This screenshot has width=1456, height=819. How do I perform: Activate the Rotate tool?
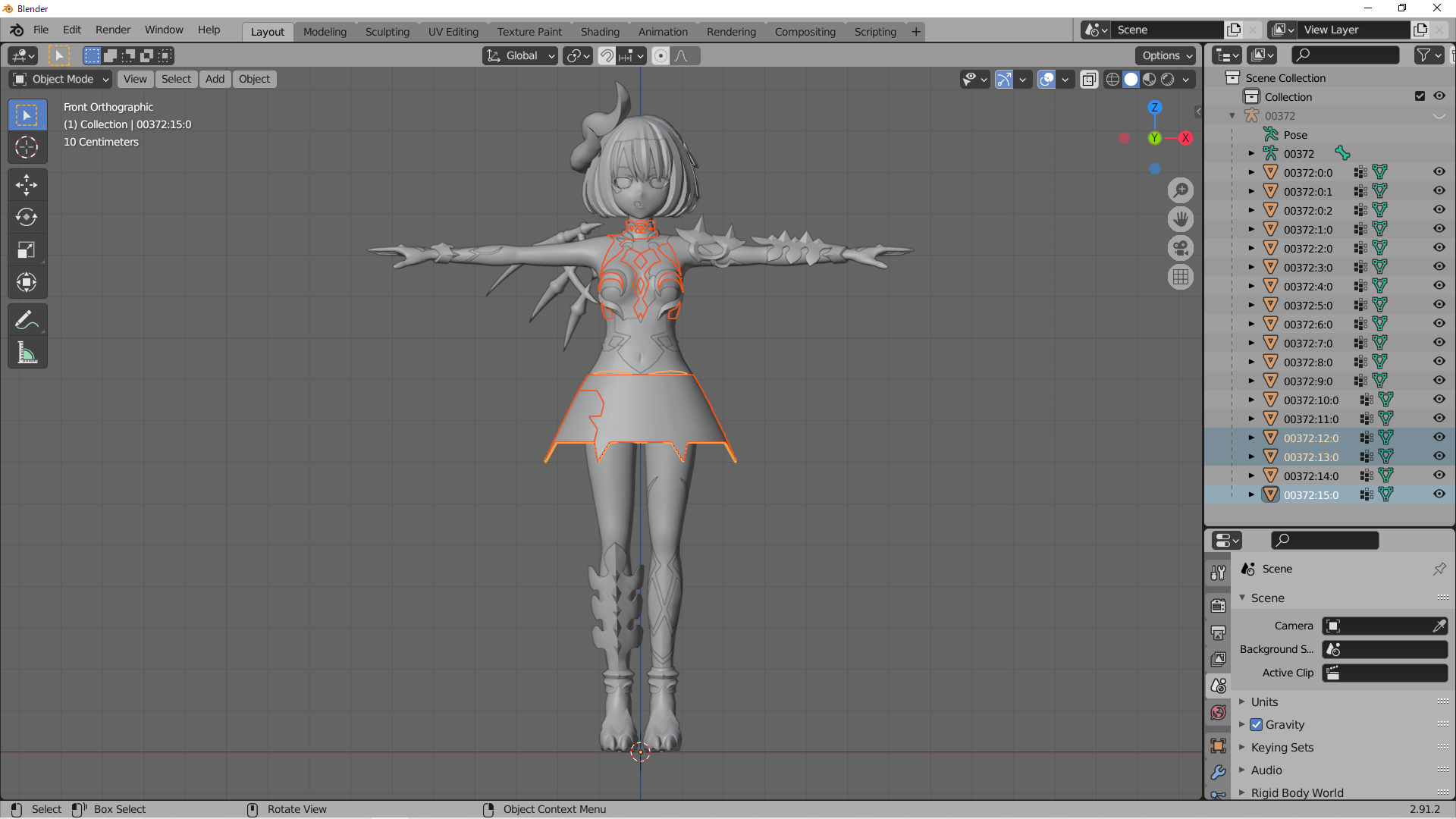point(27,217)
